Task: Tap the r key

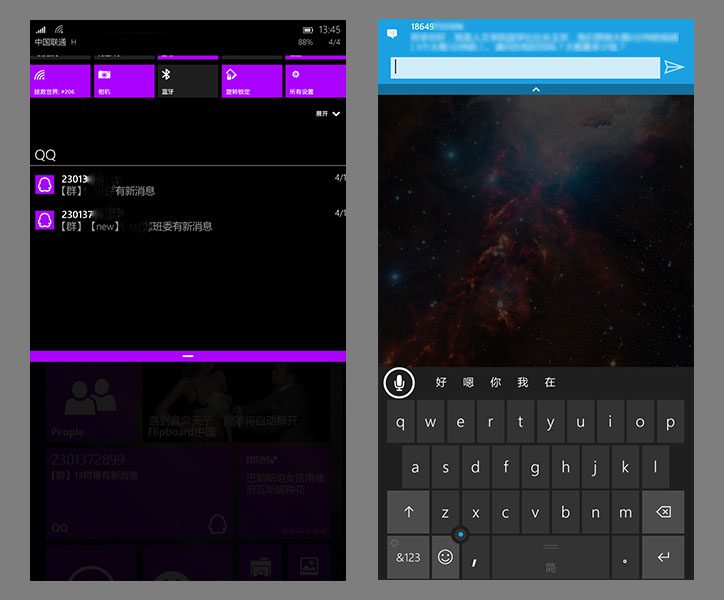Action: click(490, 422)
